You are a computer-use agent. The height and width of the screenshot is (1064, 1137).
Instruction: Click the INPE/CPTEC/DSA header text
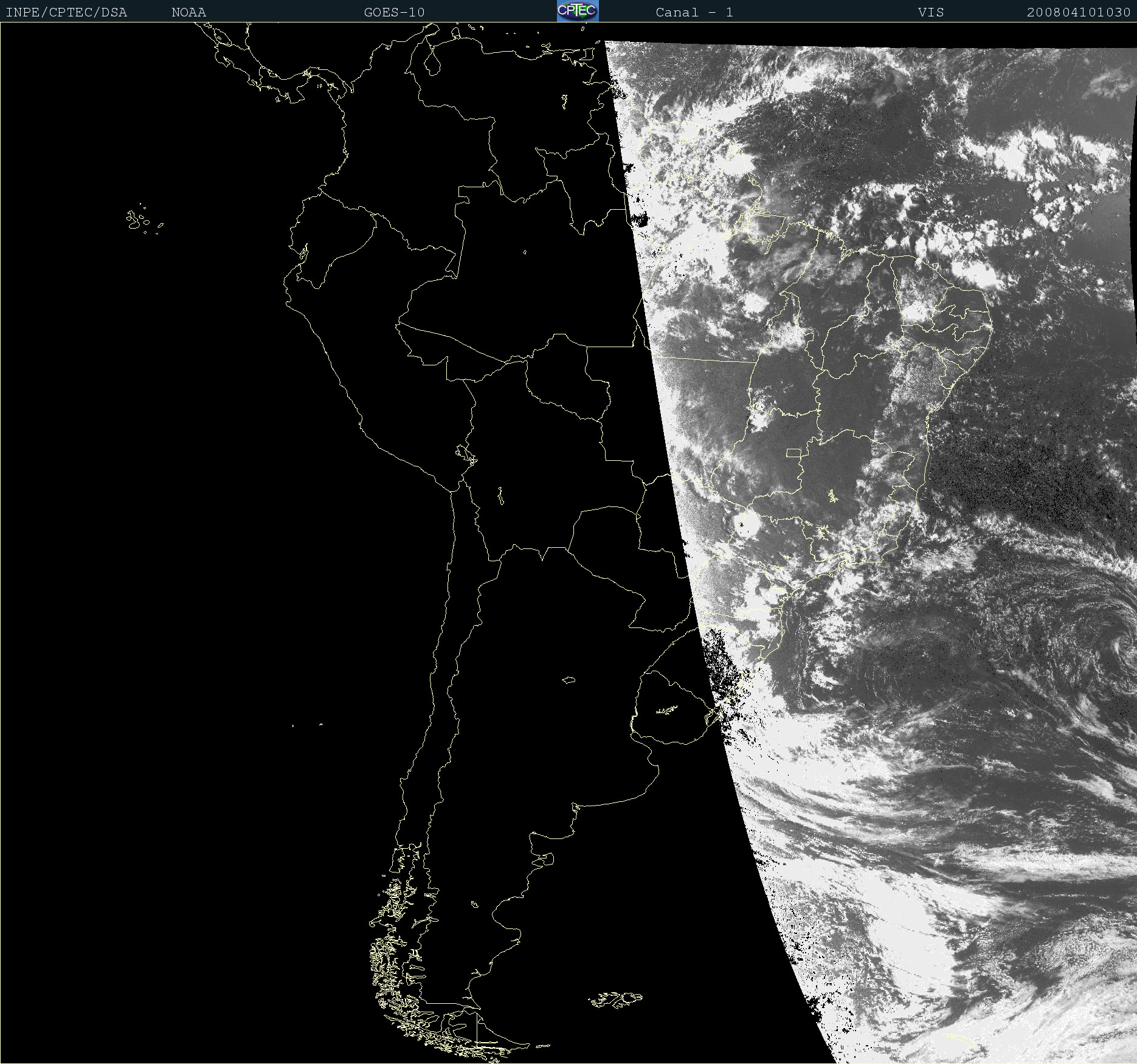pyautogui.click(x=66, y=12)
